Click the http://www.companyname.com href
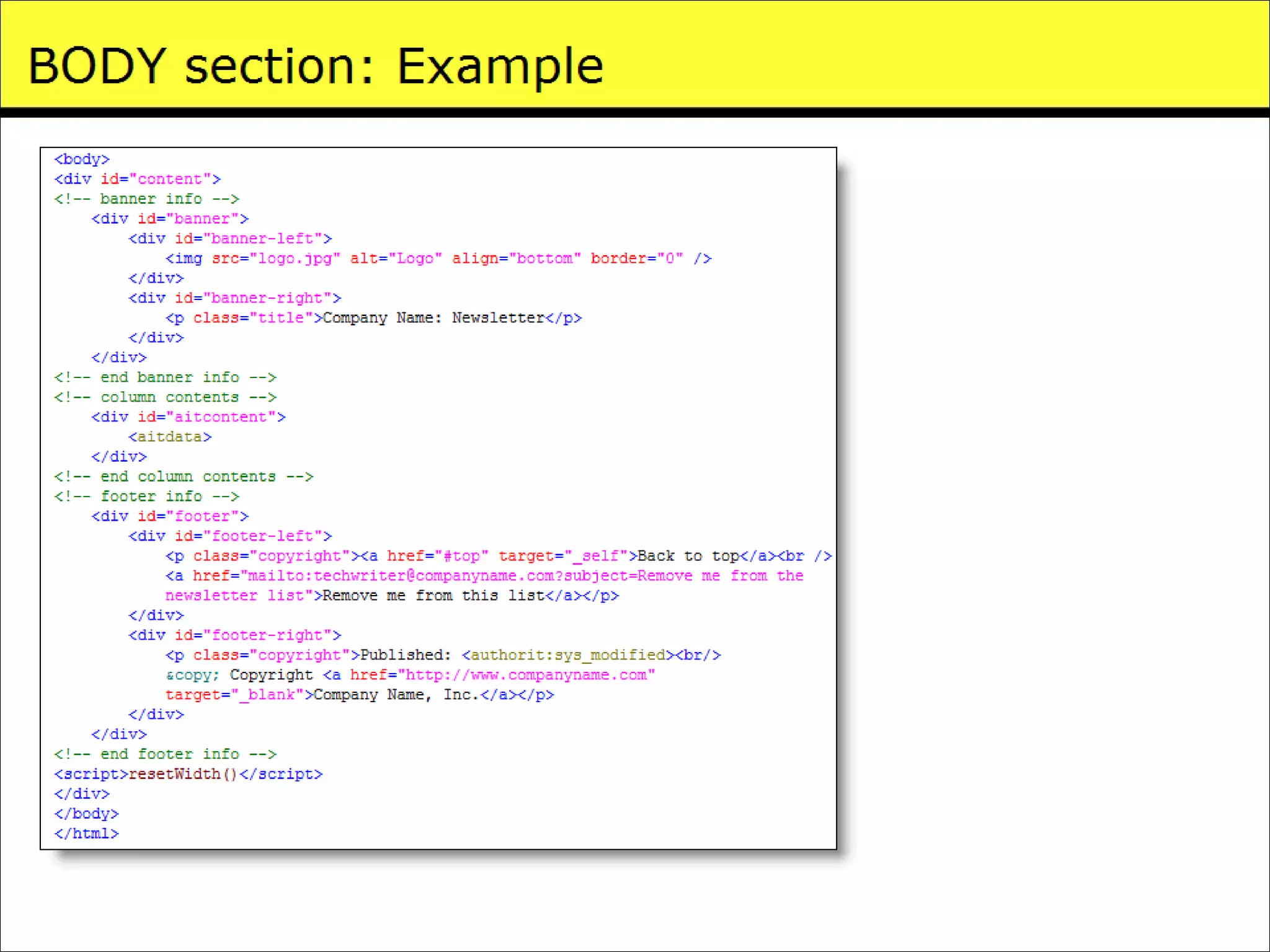This screenshot has width=1270, height=952. tap(526, 675)
